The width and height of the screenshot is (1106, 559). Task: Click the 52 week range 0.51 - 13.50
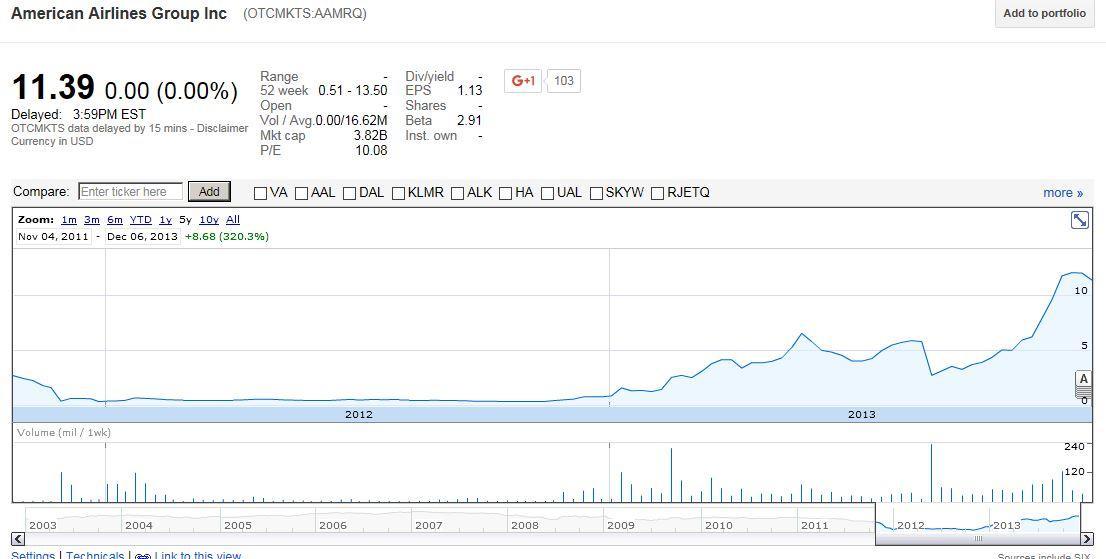pos(353,90)
